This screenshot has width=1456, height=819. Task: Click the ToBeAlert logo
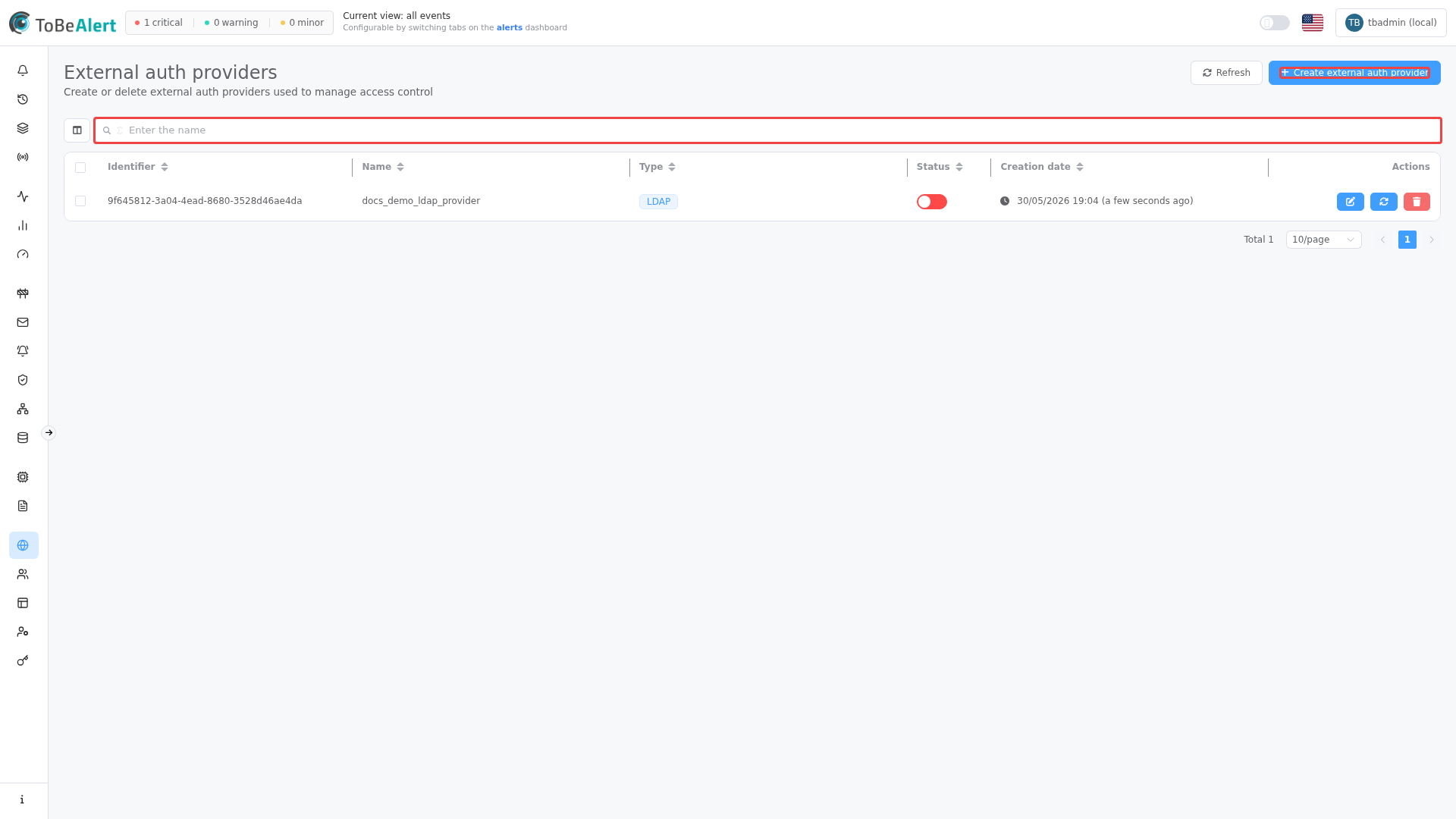62,24
